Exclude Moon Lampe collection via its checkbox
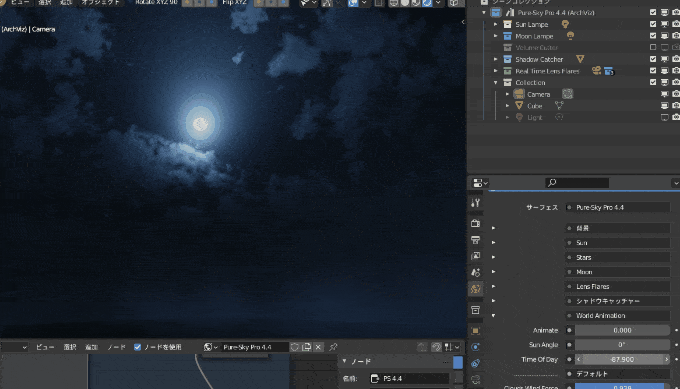 (653, 36)
